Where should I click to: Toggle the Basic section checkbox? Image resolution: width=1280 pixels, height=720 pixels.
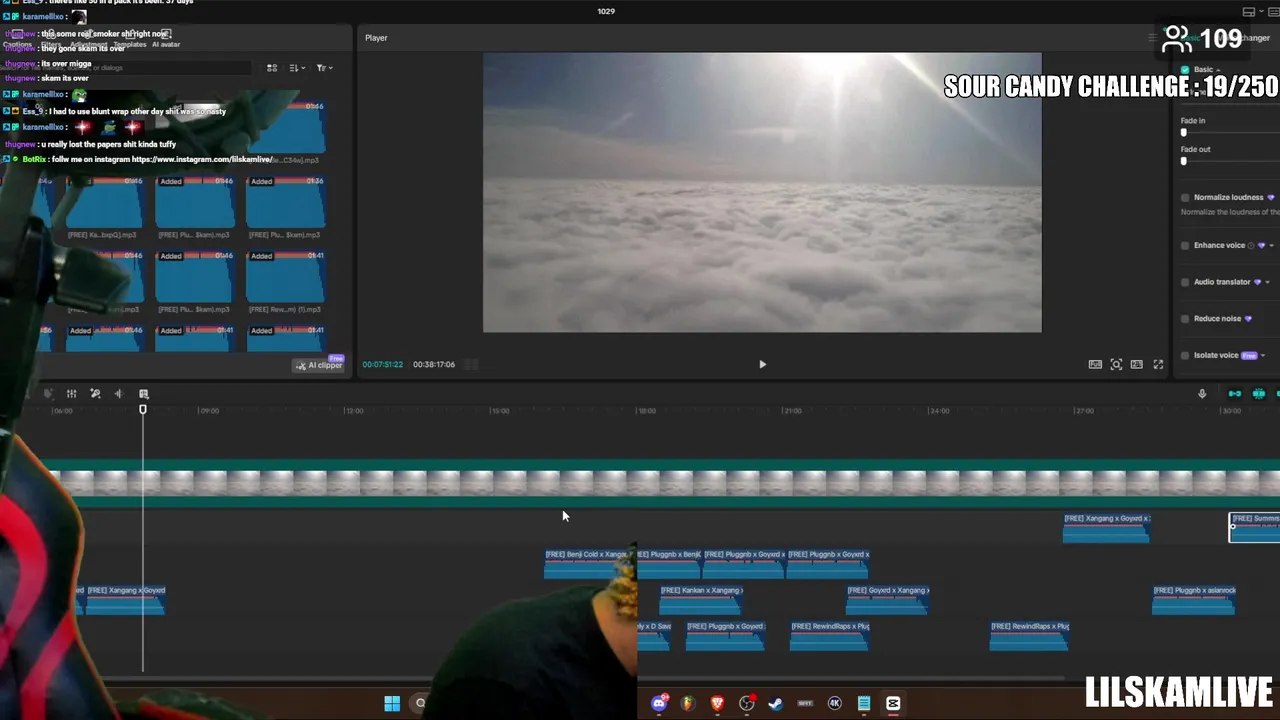[x=1185, y=69]
